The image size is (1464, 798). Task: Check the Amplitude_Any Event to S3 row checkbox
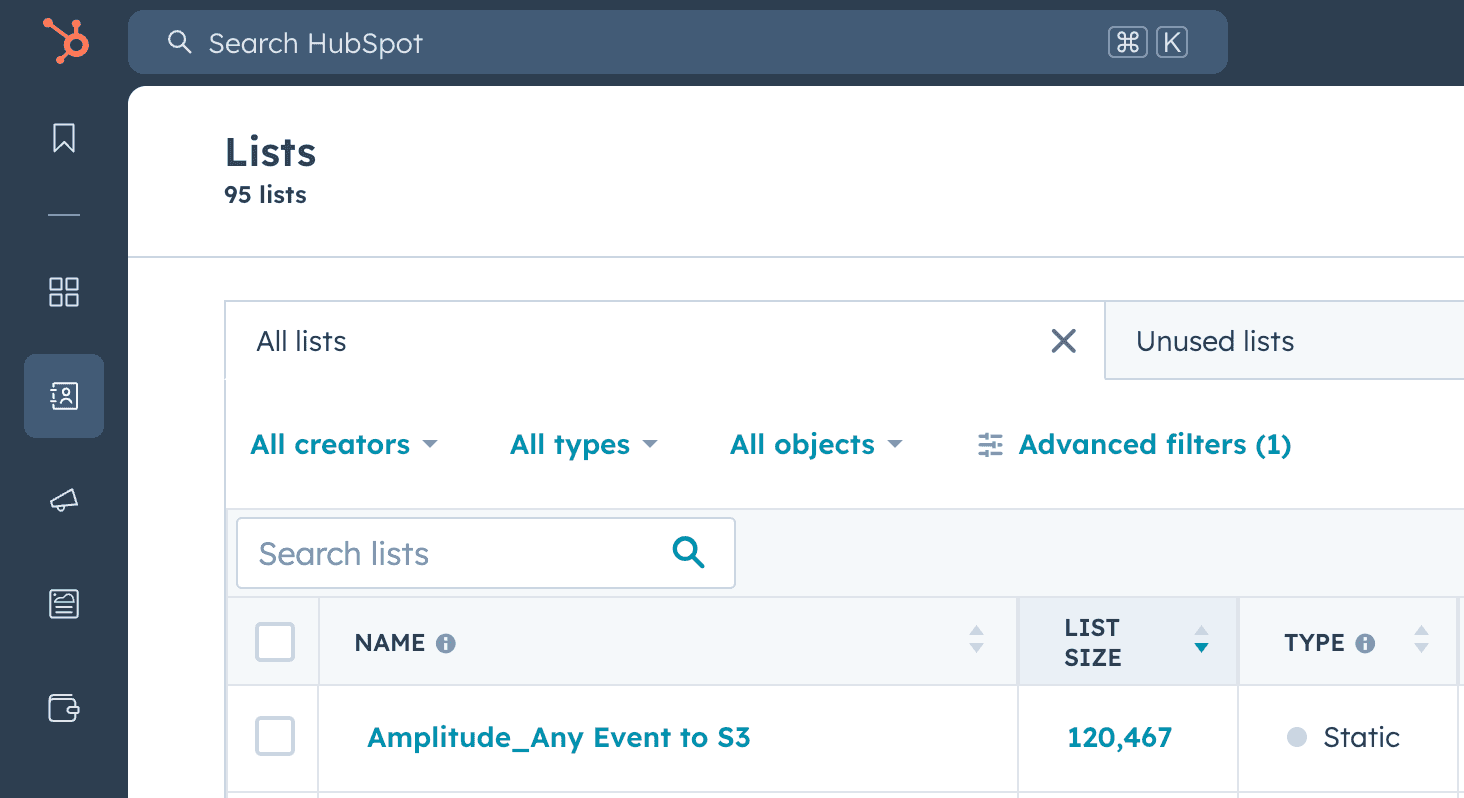tap(274, 737)
